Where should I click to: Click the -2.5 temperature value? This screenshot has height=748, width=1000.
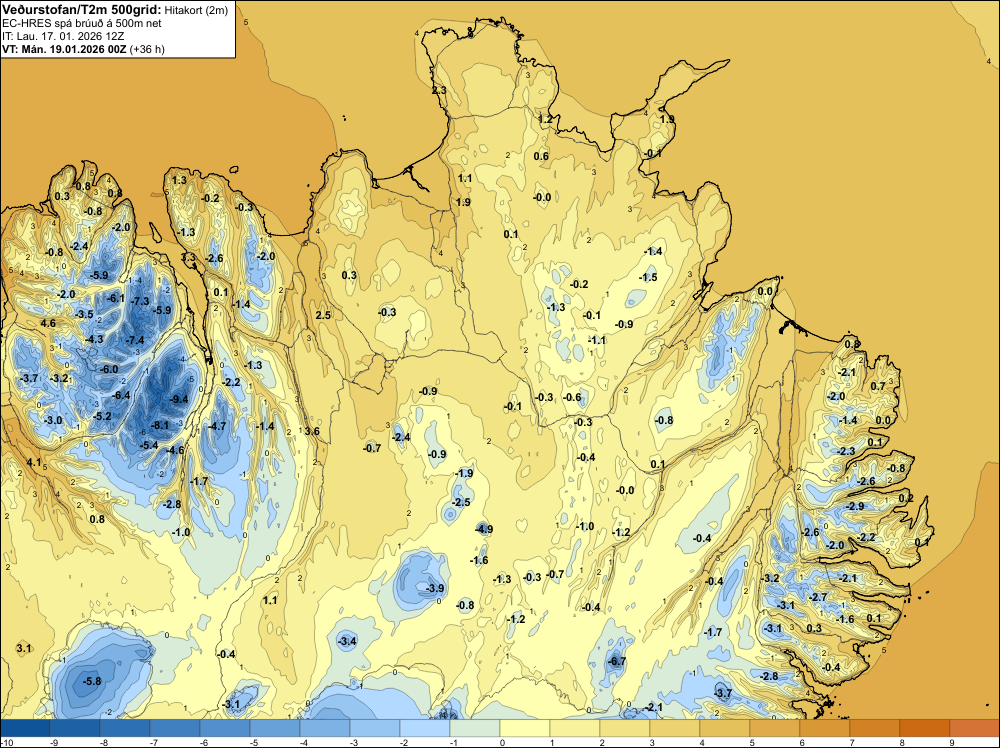(461, 502)
